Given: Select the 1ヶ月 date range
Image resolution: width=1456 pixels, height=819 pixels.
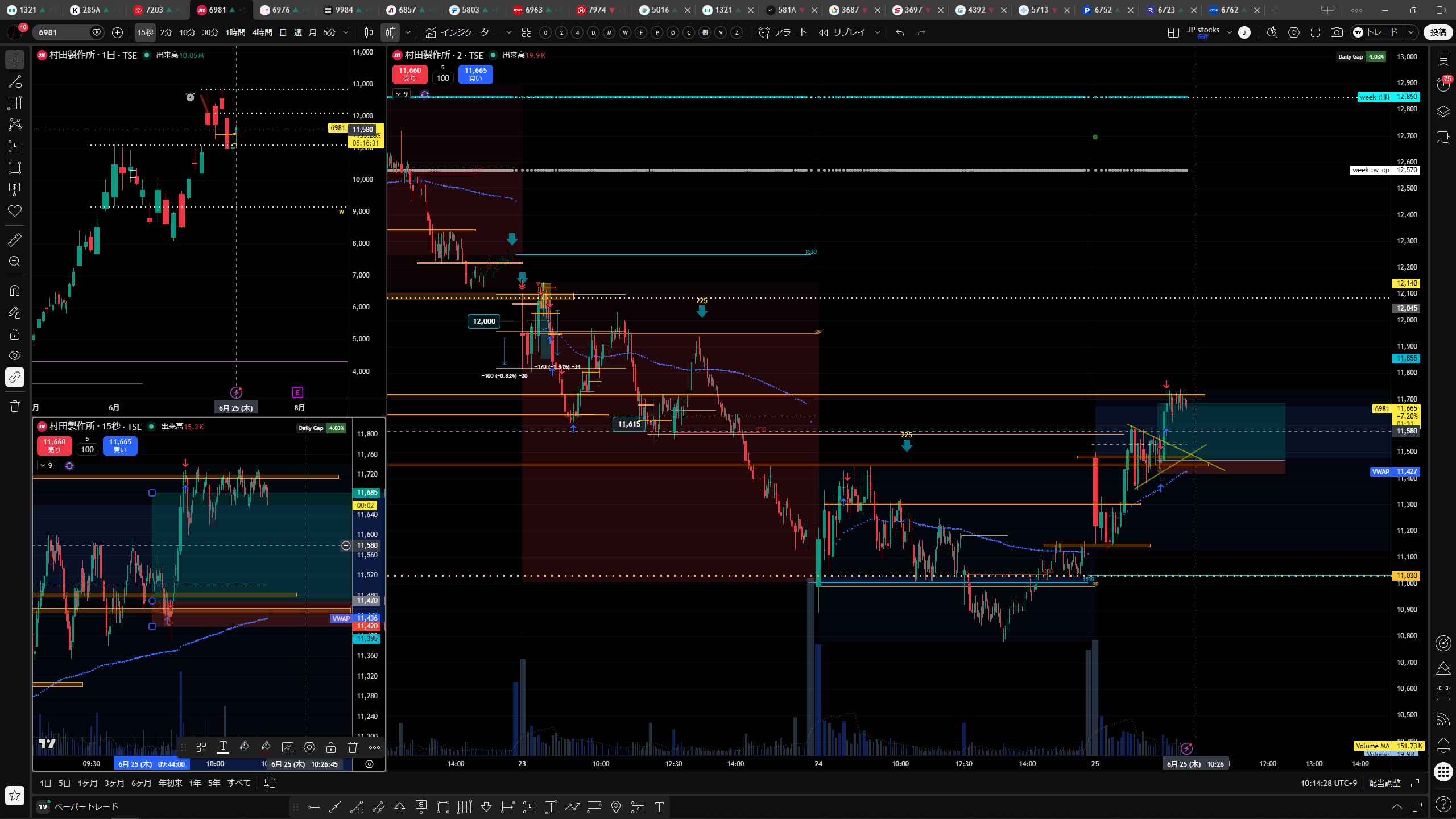Looking at the screenshot, I should click(87, 783).
